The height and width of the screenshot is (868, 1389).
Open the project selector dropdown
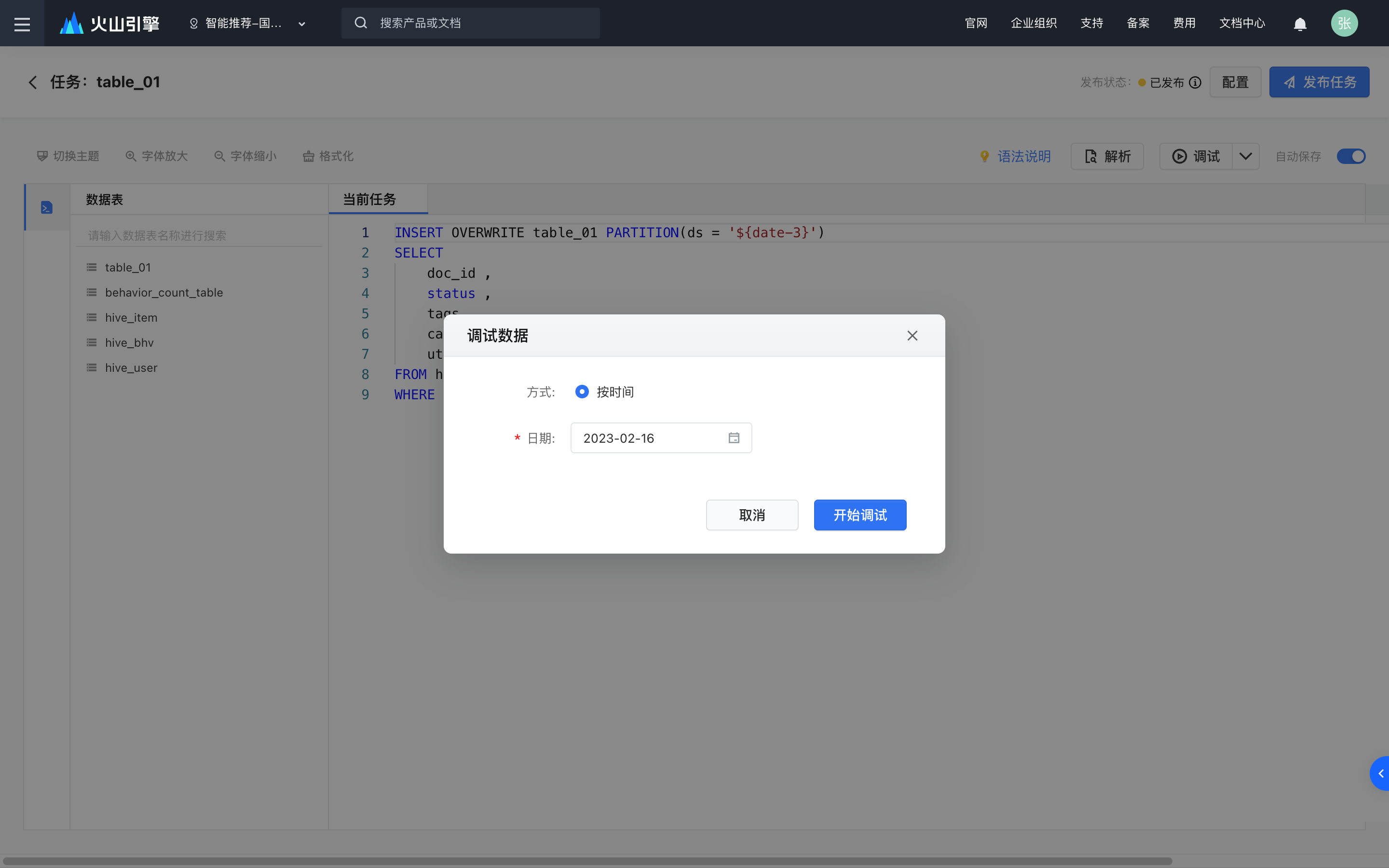click(x=247, y=24)
